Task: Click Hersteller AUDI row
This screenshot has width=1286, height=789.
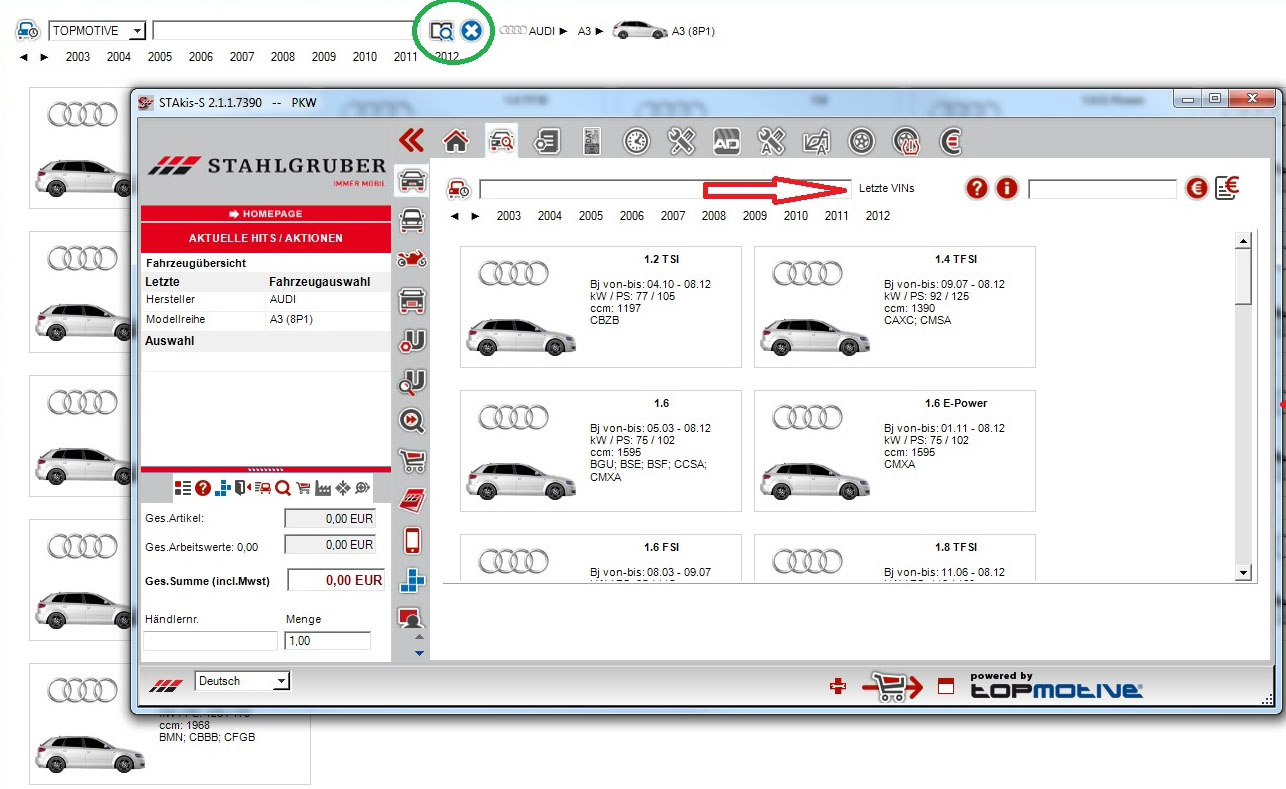Action: point(265,300)
